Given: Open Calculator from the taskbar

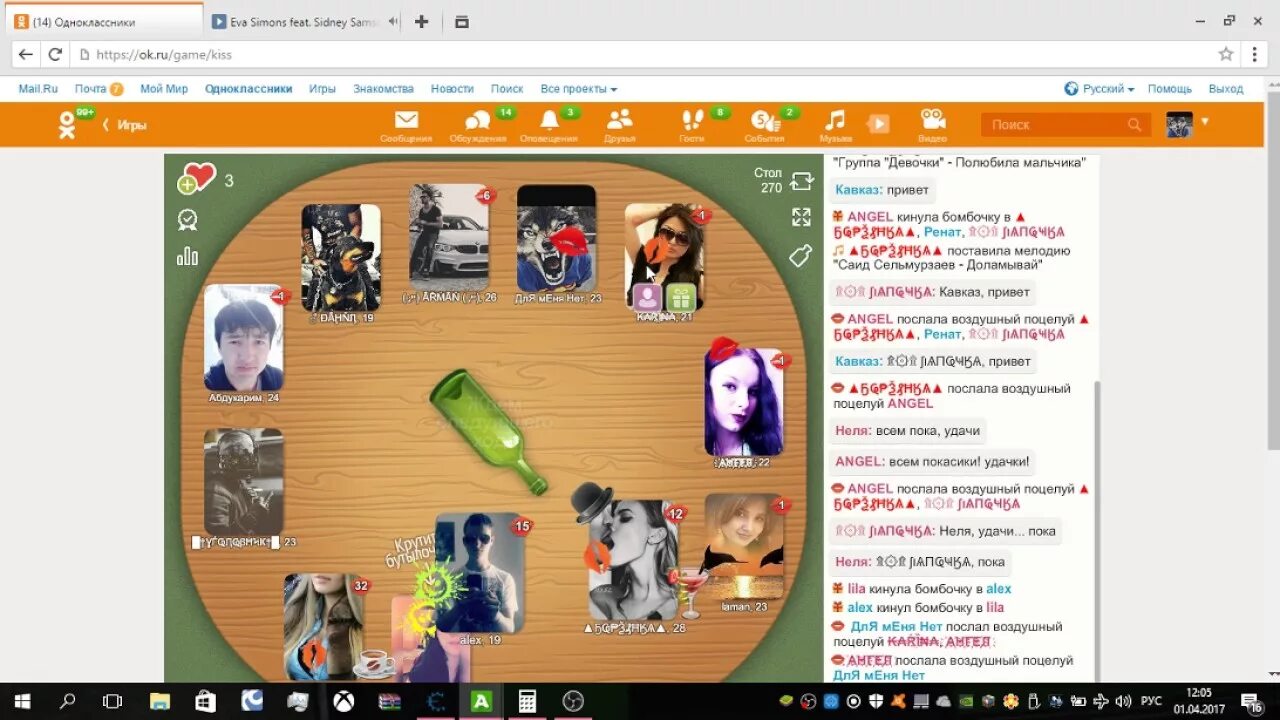Looking at the screenshot, I should [x=527, y=701].
